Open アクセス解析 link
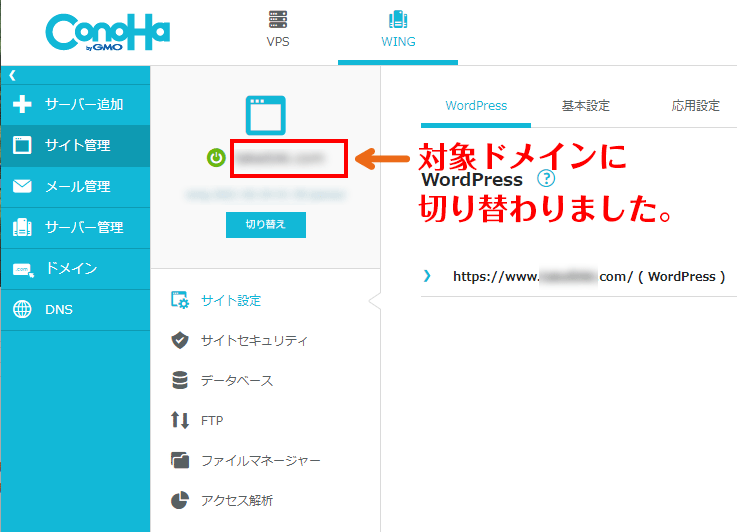 click(x=237, y=501)
